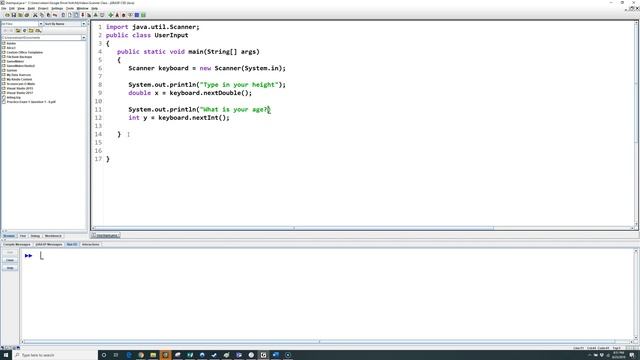The height and width of the screenshot is (360, 640).
Task: Click the blue square toolbar icon
Action: [x=137, y=15]
